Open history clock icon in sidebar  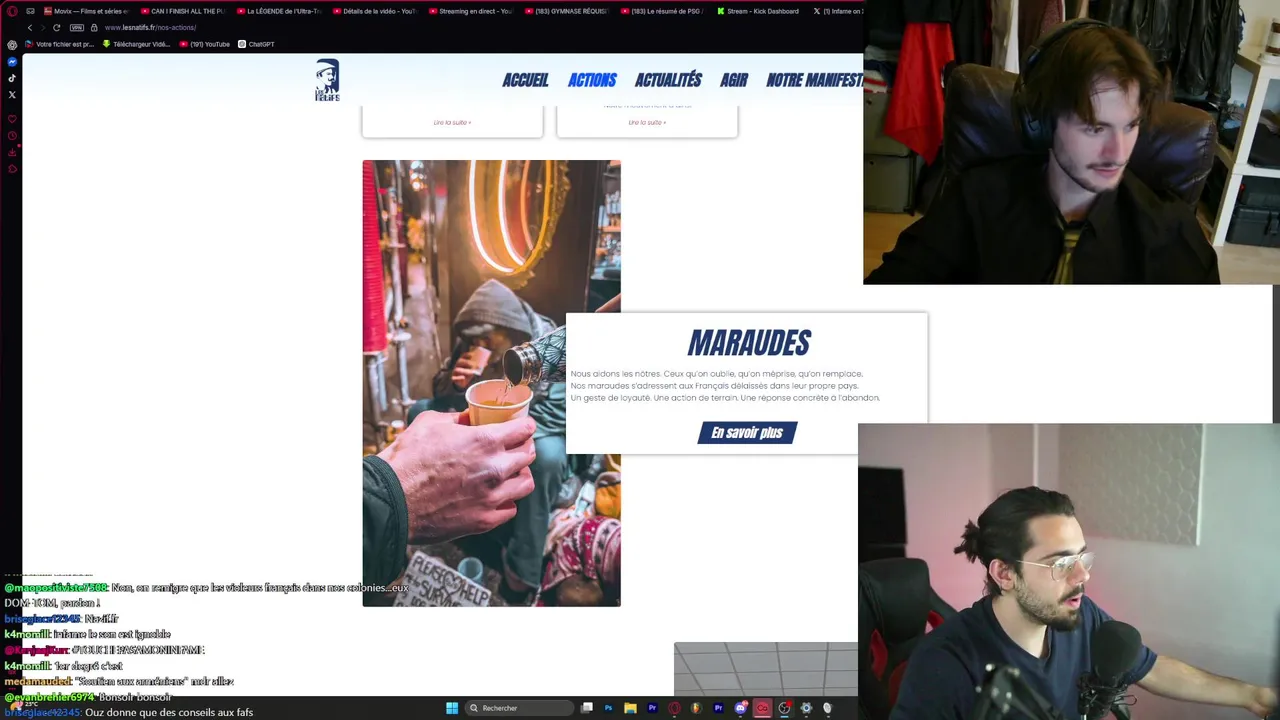point(12,135)
